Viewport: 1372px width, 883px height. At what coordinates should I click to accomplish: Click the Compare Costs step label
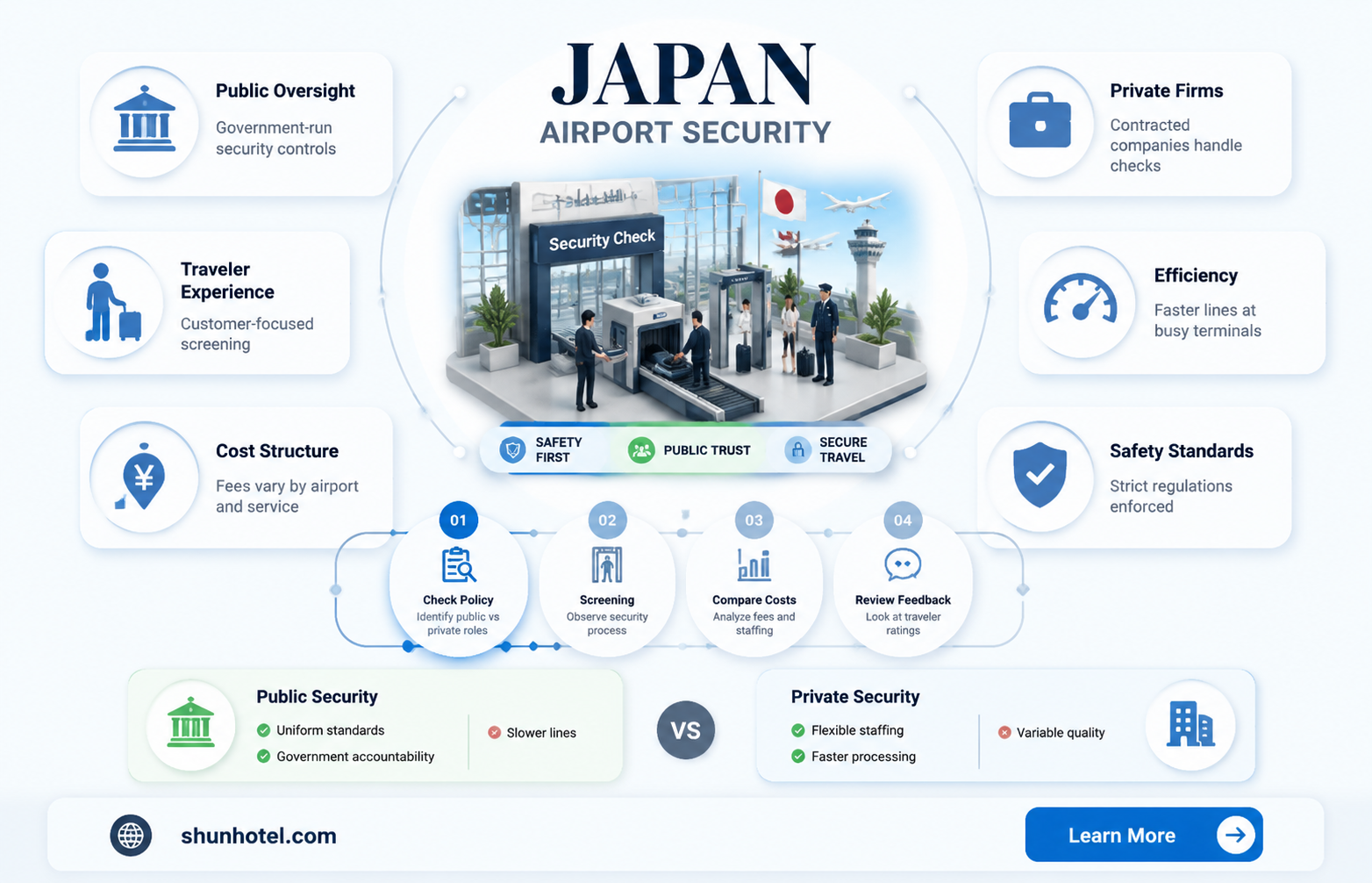754,600
